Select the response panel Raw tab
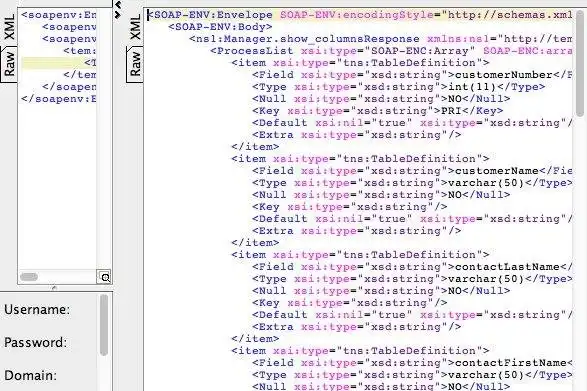The width and height of the screenshot is (587, 391). coord(135,64)
